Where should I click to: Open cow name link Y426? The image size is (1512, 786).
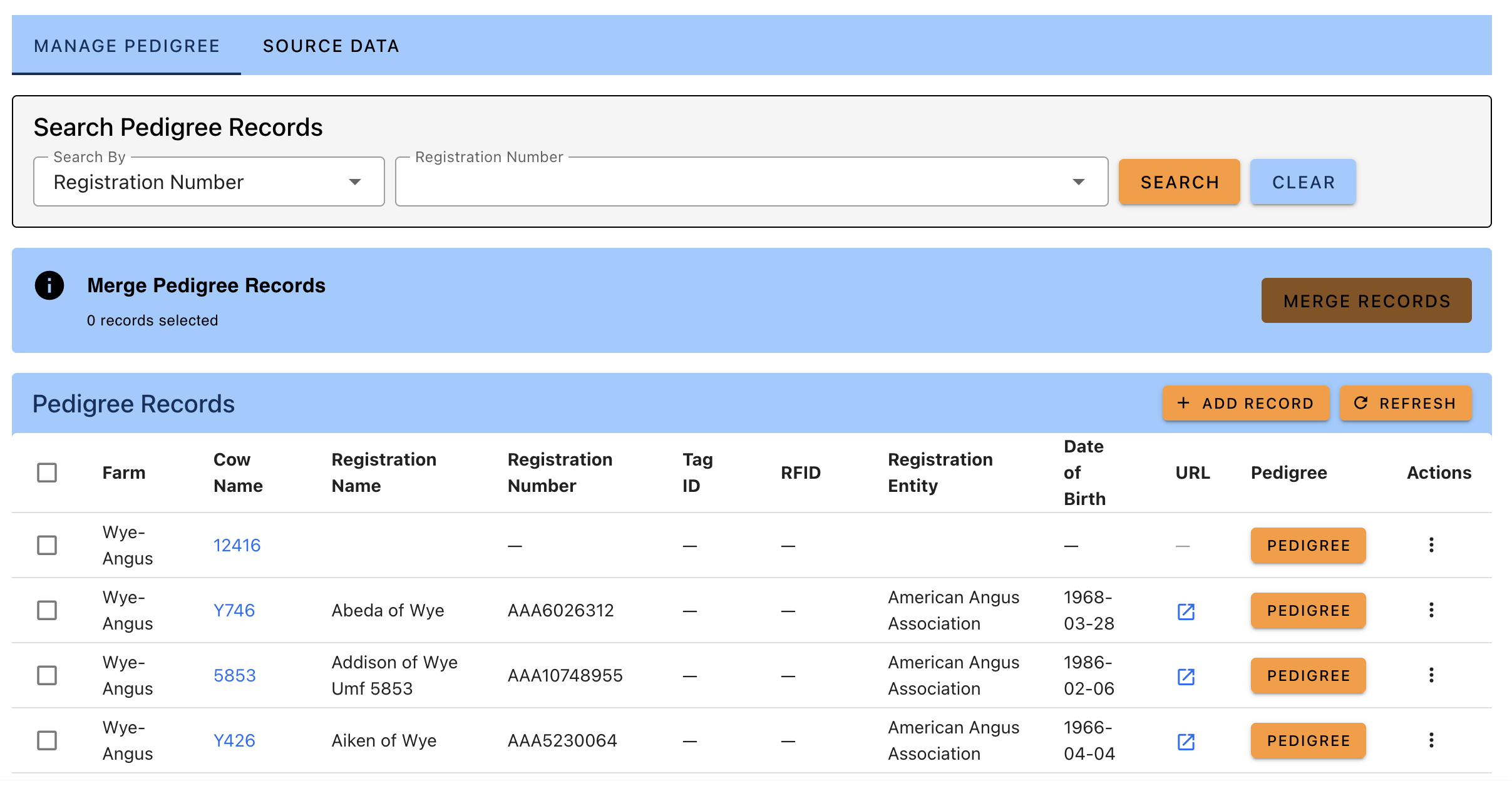[234, 741]
